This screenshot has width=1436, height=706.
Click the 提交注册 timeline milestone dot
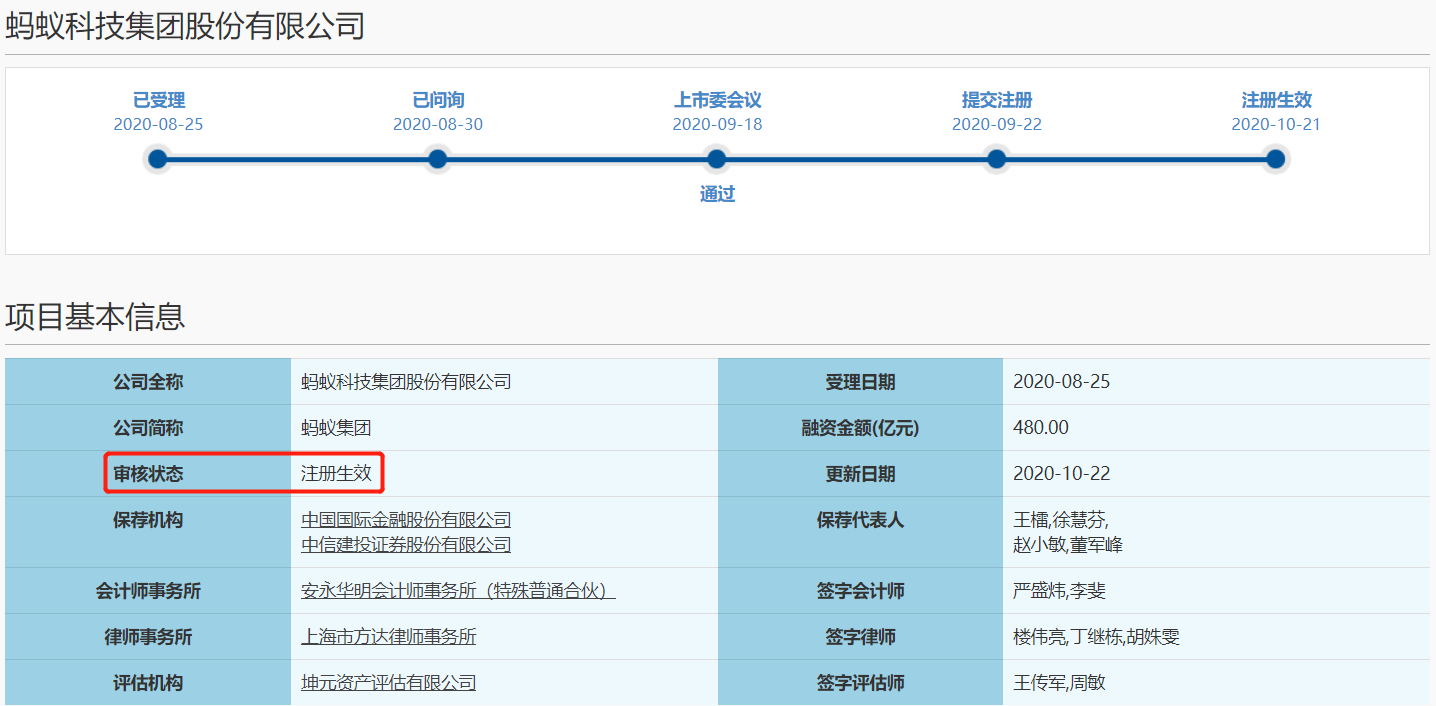996,159
